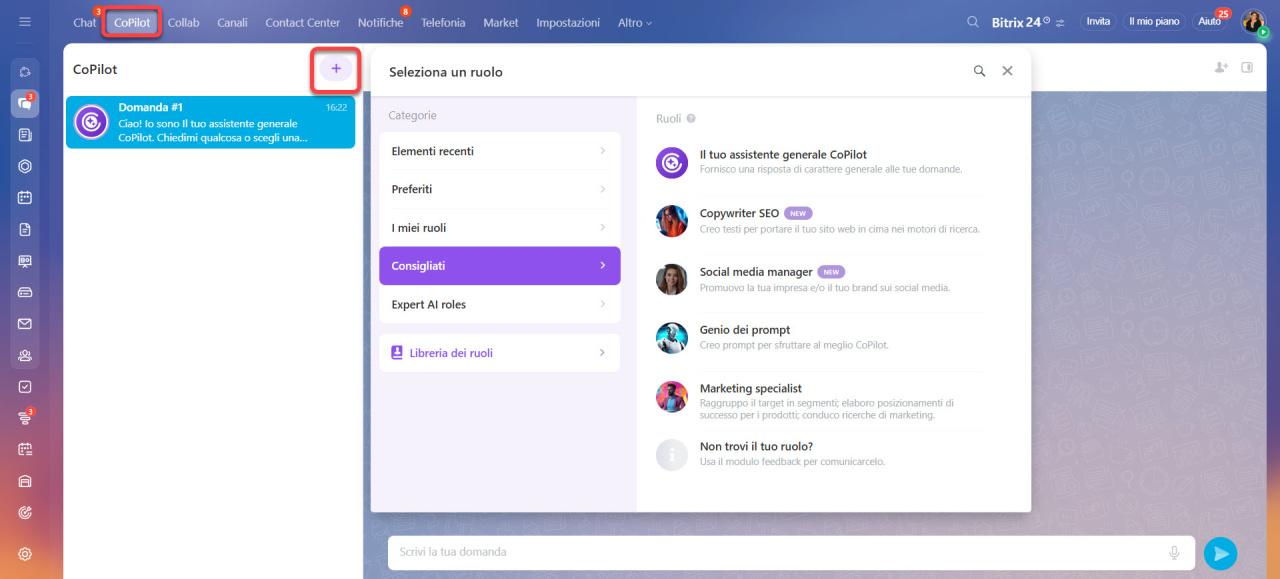Open the Documents icon in left sidebar

click(x=25, y=229)
